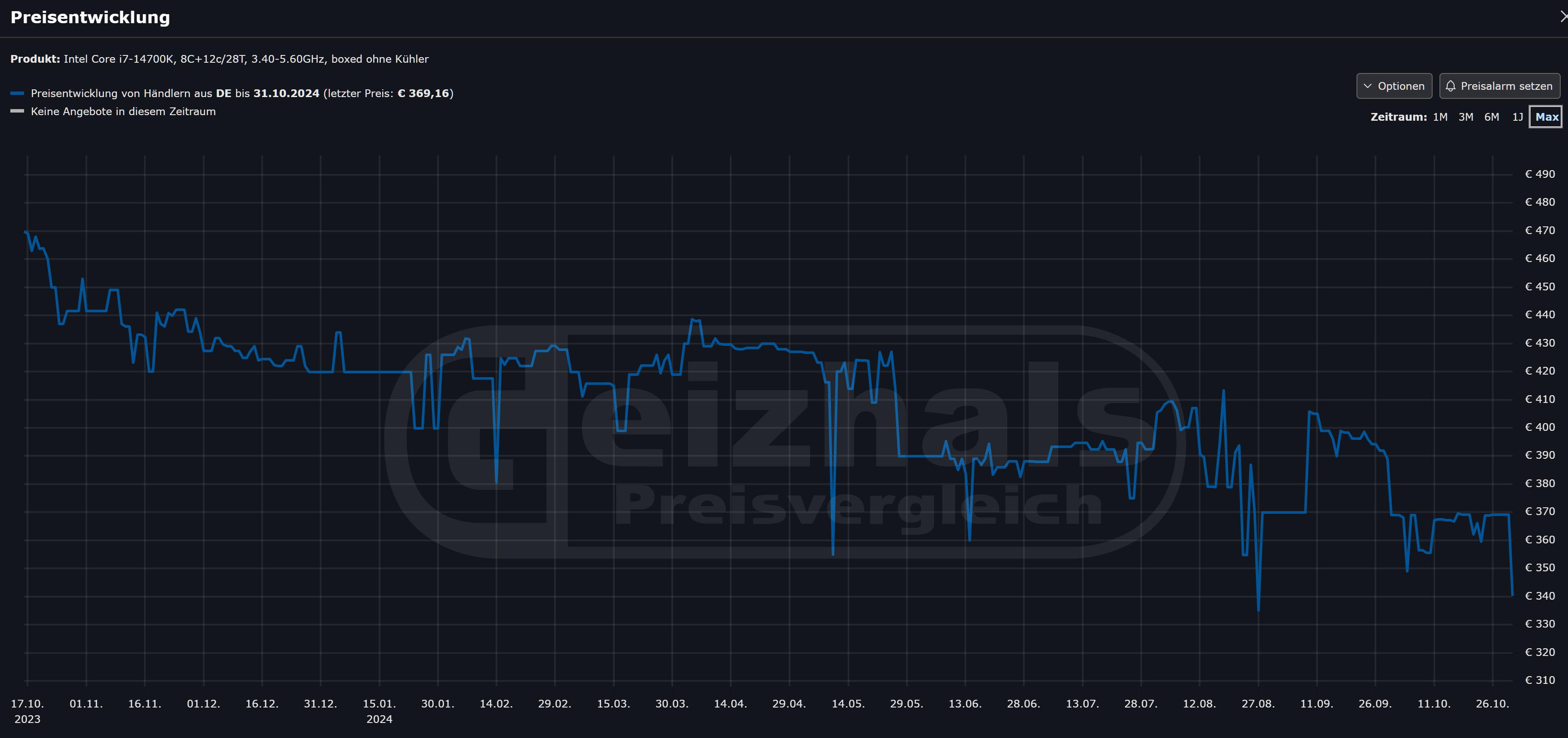Click the 27.08. date tick on the x-axis
This screenshot has width=1568, height=738.
click(1258, 703)
